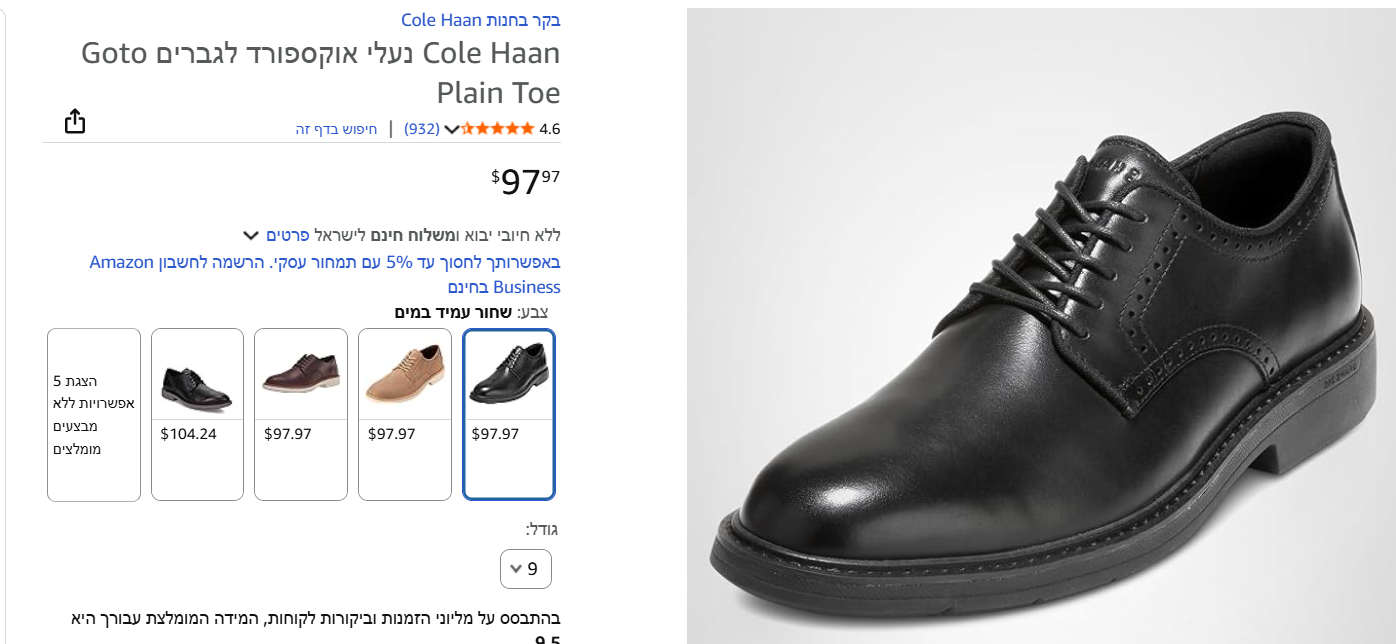Expand the shipping details chevron

click(251, 236)
